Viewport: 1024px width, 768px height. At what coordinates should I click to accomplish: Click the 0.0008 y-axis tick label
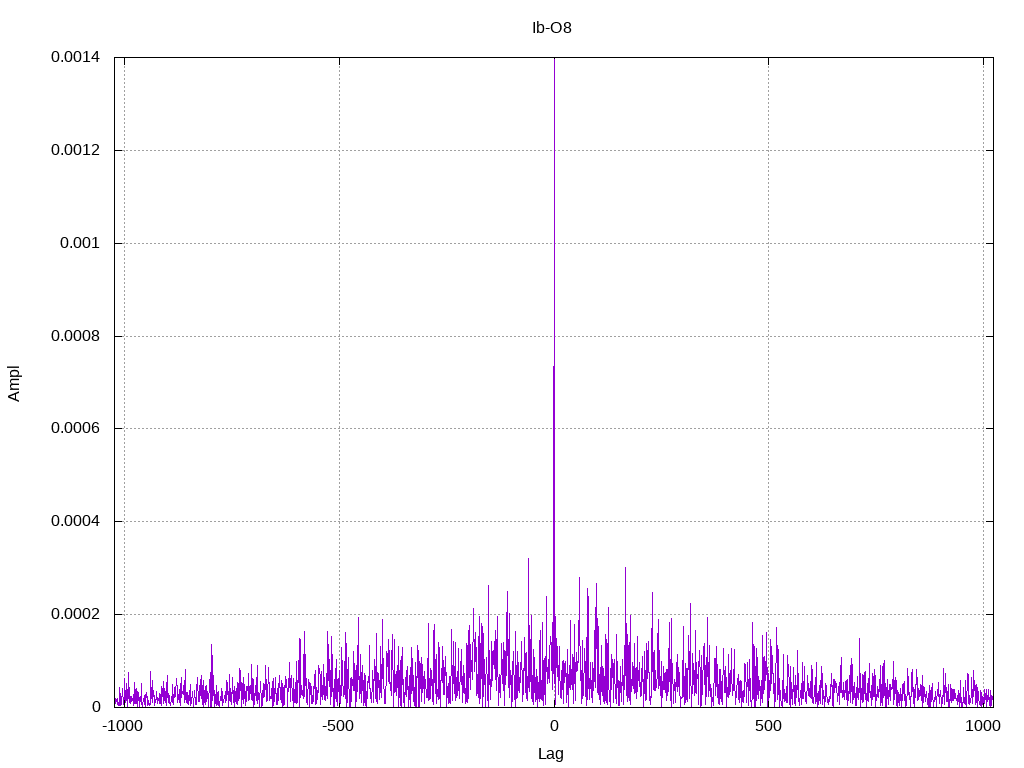pos(76,336)
